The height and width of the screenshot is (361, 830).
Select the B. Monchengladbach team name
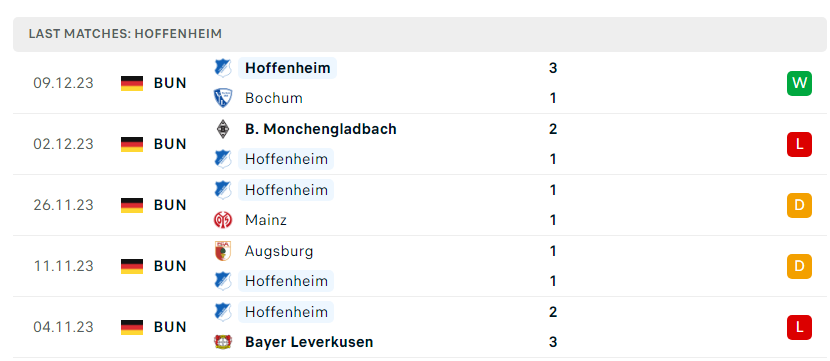[321, 129]
